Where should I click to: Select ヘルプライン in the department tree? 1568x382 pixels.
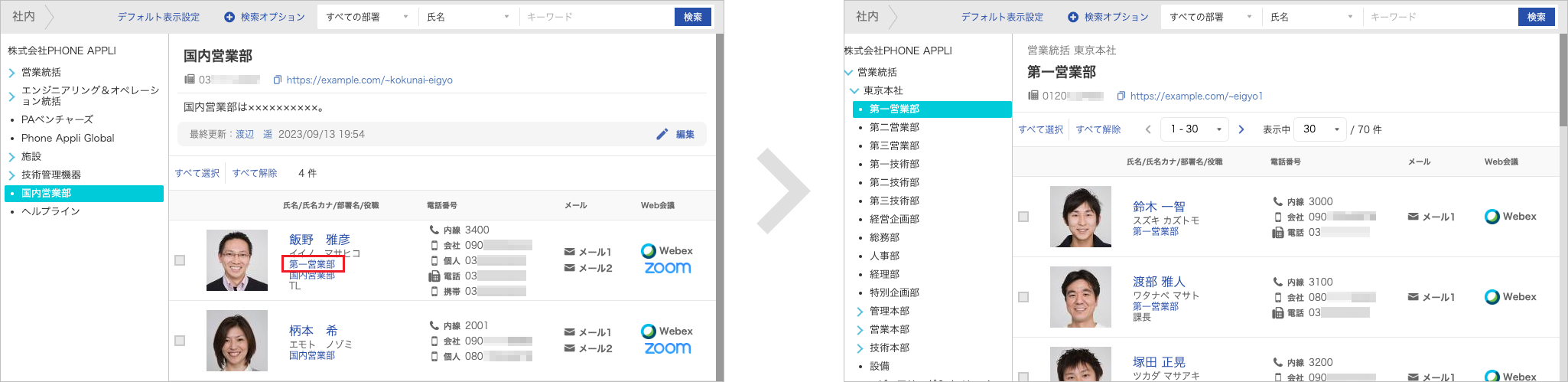[x=50, y=211]
